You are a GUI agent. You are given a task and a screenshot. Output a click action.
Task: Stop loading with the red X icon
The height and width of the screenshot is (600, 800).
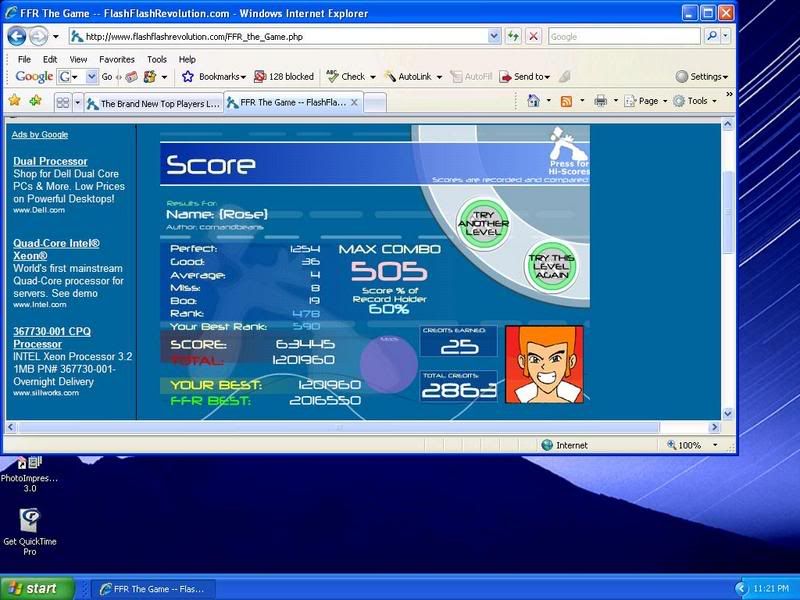click(x=533, y=36)
